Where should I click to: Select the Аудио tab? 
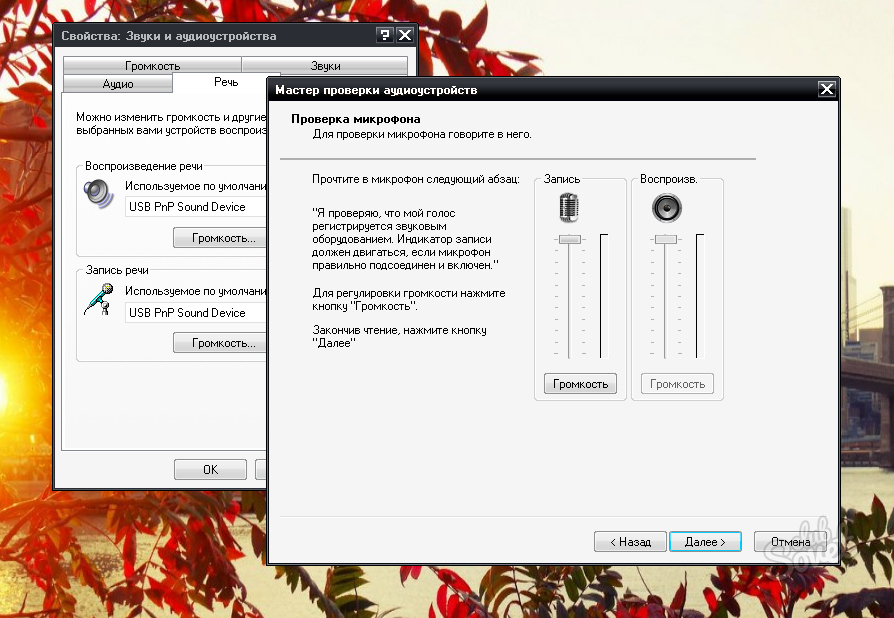coord(117,84)
